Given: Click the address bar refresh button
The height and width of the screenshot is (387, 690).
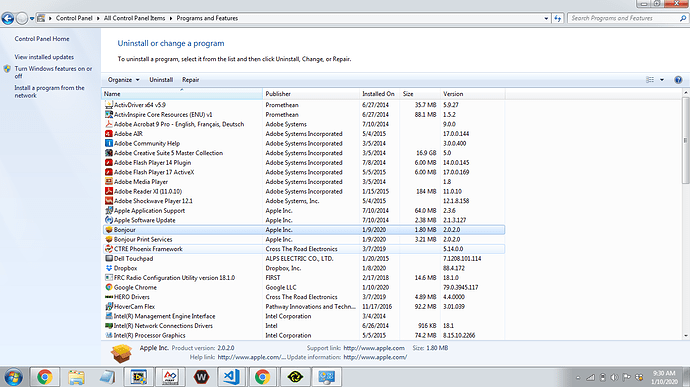Looking at the screenshot, I should [x=558, y=18].
